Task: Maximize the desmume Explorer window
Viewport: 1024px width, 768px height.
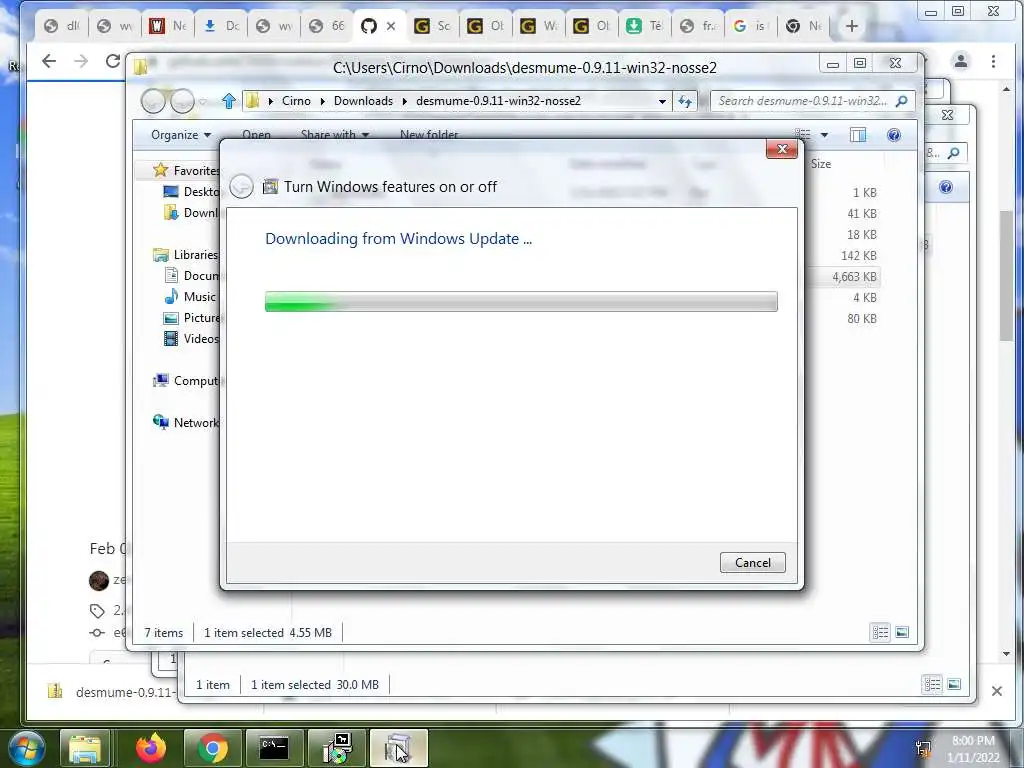Action: [860, 63]
